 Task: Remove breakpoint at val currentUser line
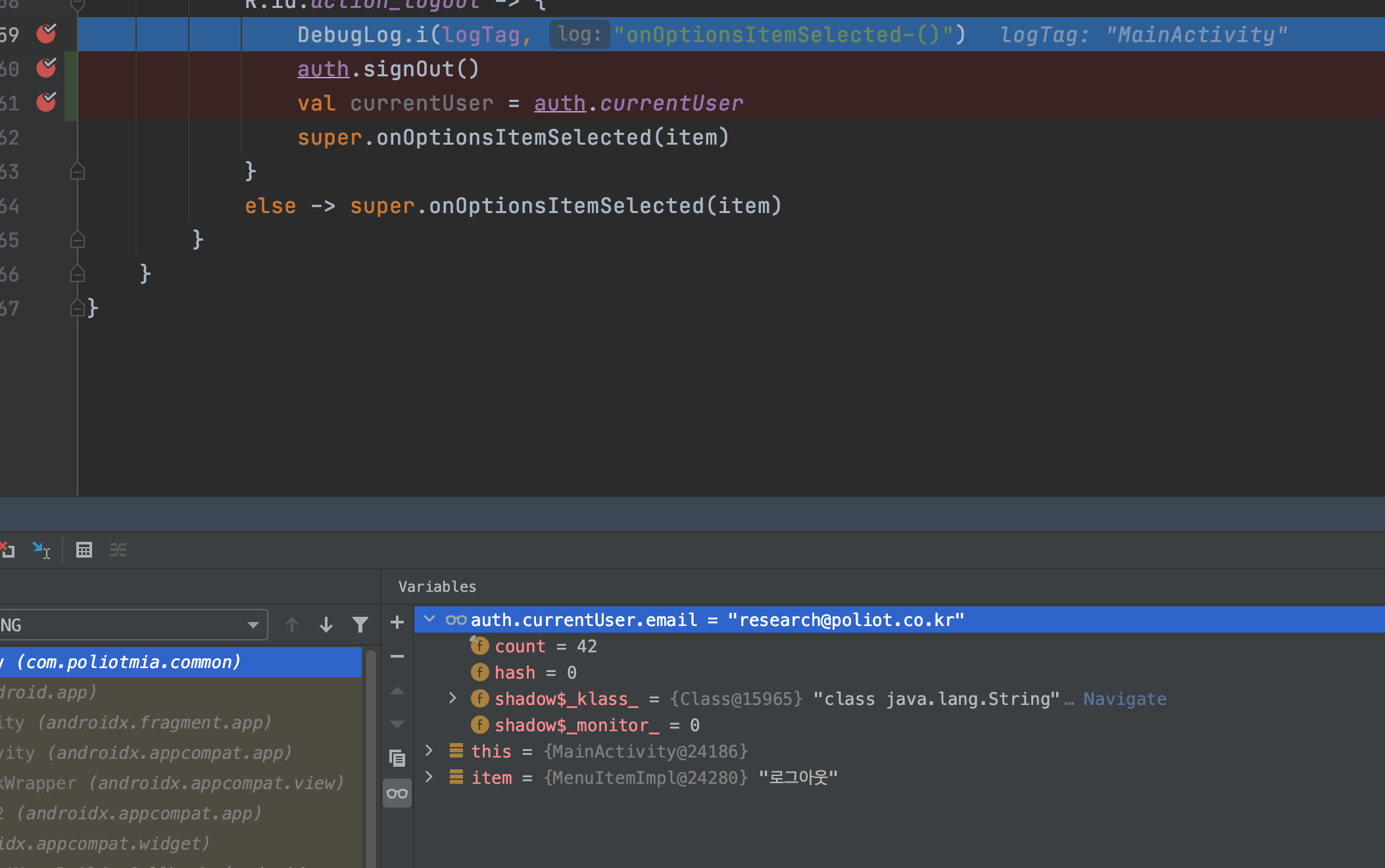coord(46,102)
